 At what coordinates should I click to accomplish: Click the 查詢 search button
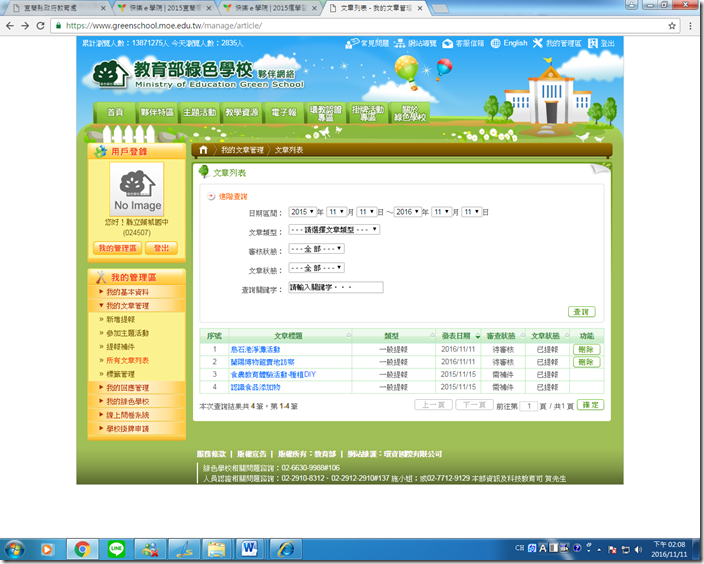click(581, 312)
